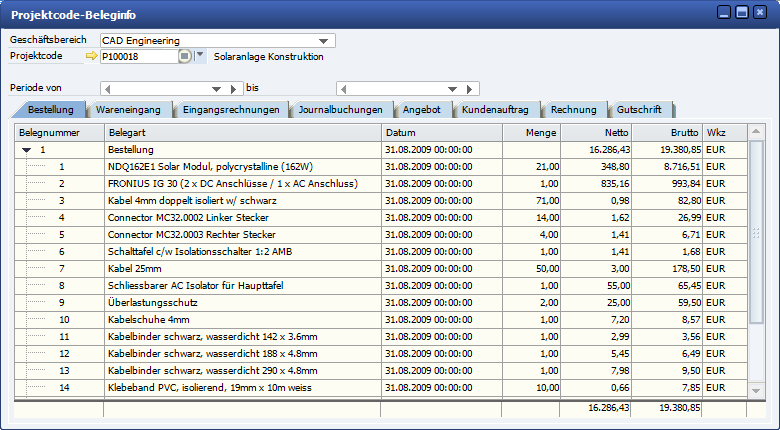This screenshot has width=780, height=430.
Task: Switch to the Journalbuchungen tab
Action: pos(340,109)
